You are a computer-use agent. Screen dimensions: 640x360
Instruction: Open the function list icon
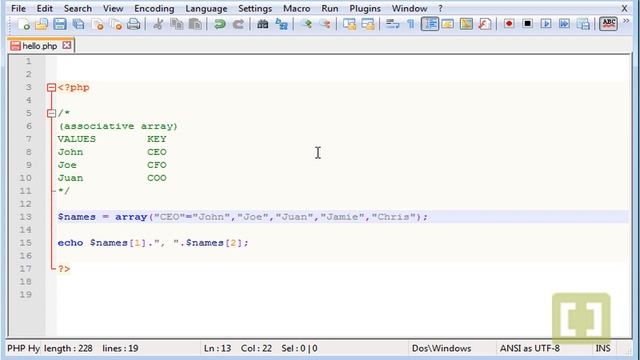pos(484,24)
